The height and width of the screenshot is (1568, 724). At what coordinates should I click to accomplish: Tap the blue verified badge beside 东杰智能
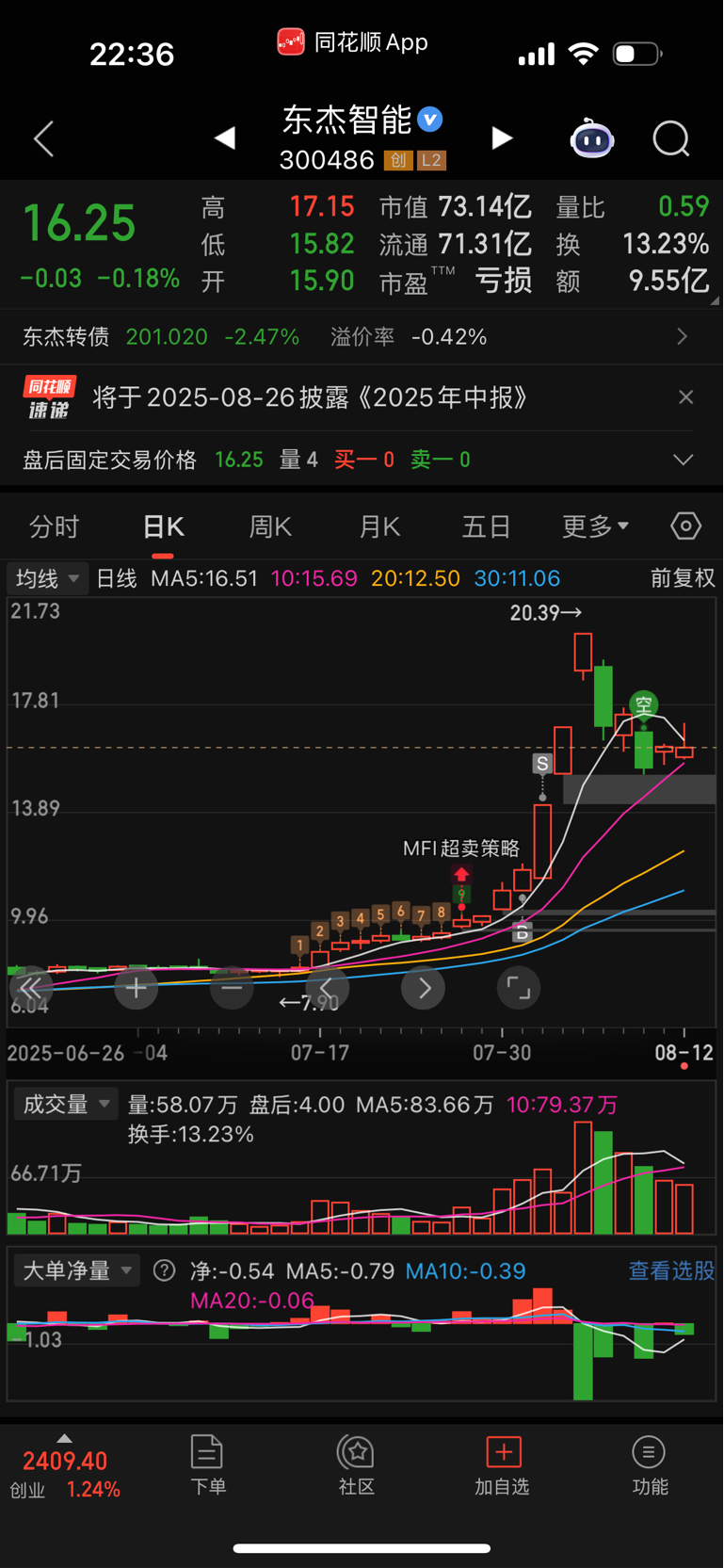click(430, 120)
